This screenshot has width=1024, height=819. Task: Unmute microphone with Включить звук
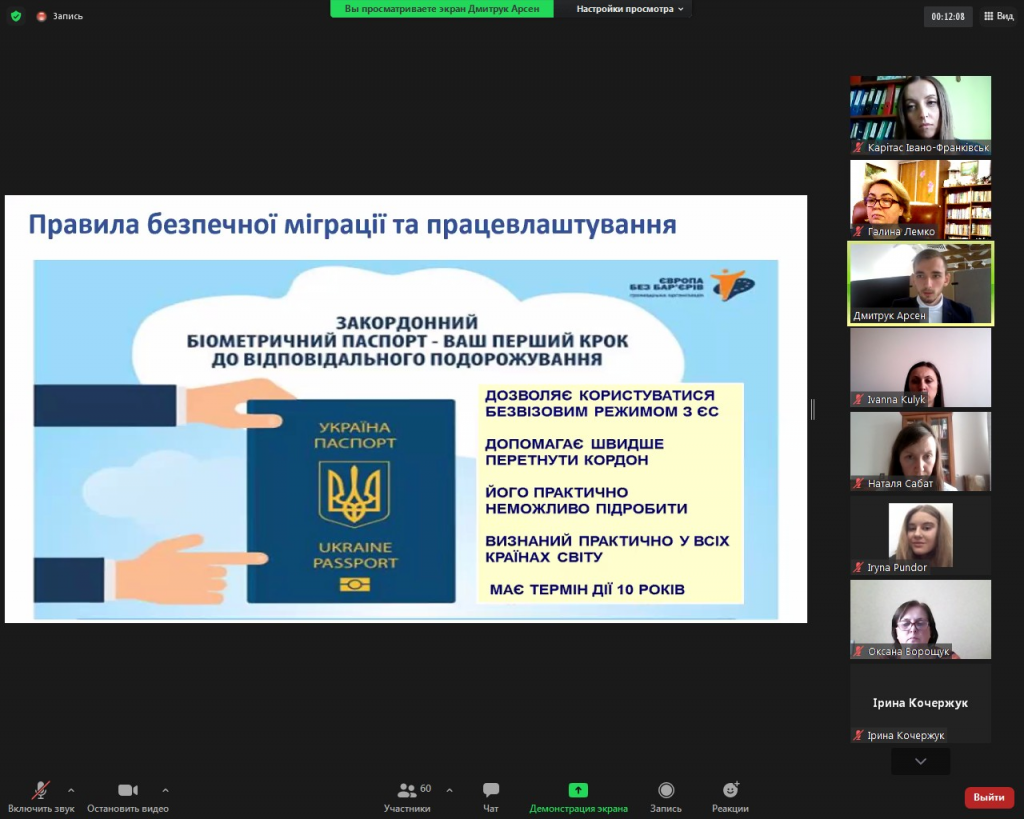coord(41,796)
